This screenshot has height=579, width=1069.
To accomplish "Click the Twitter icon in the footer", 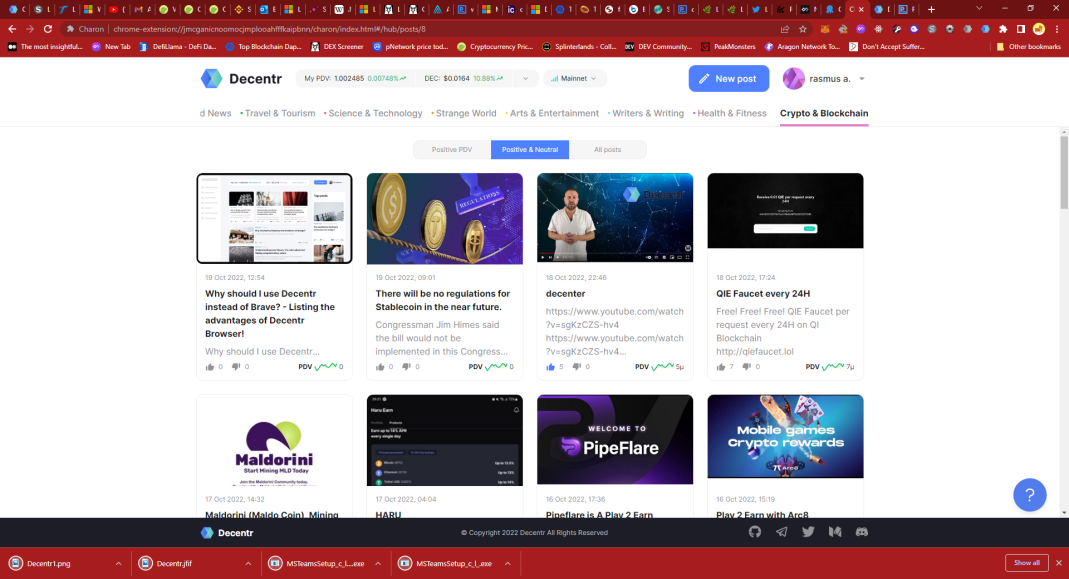I will click(808, 532).
